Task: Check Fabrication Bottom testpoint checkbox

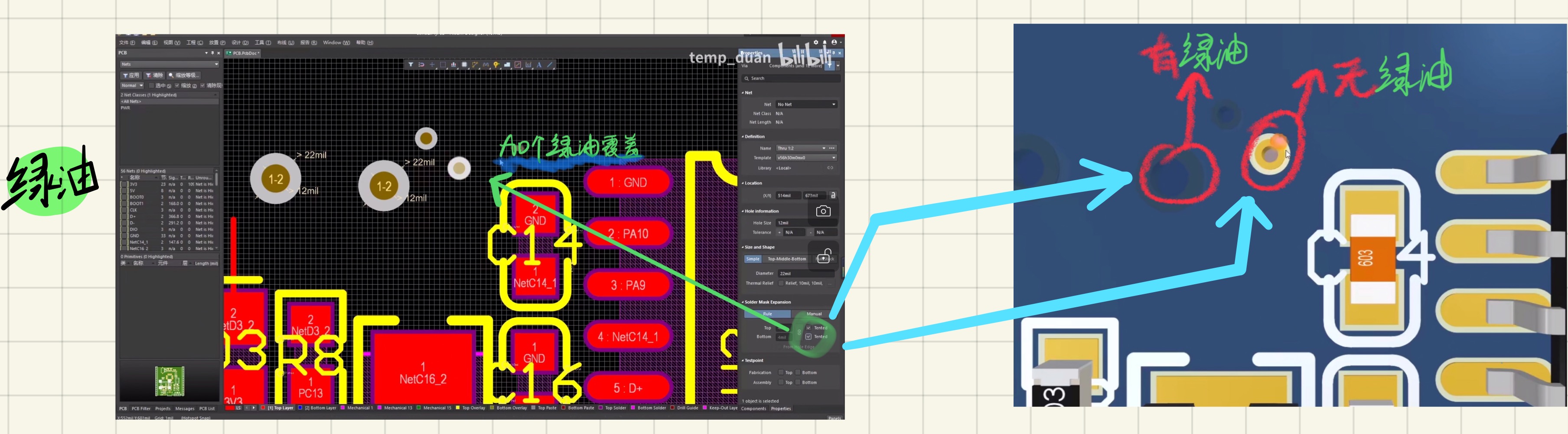Action: tap(798, 372)
